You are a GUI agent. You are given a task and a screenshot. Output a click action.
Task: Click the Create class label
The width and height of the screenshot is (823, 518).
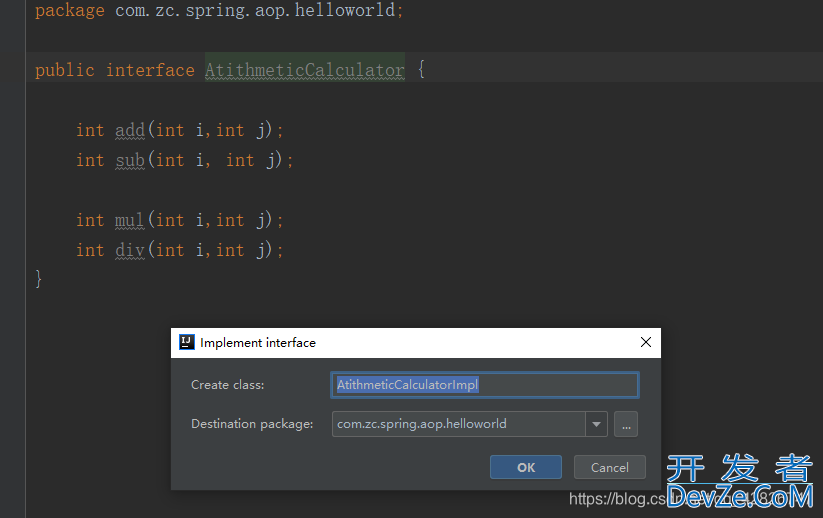coord(227,385)
